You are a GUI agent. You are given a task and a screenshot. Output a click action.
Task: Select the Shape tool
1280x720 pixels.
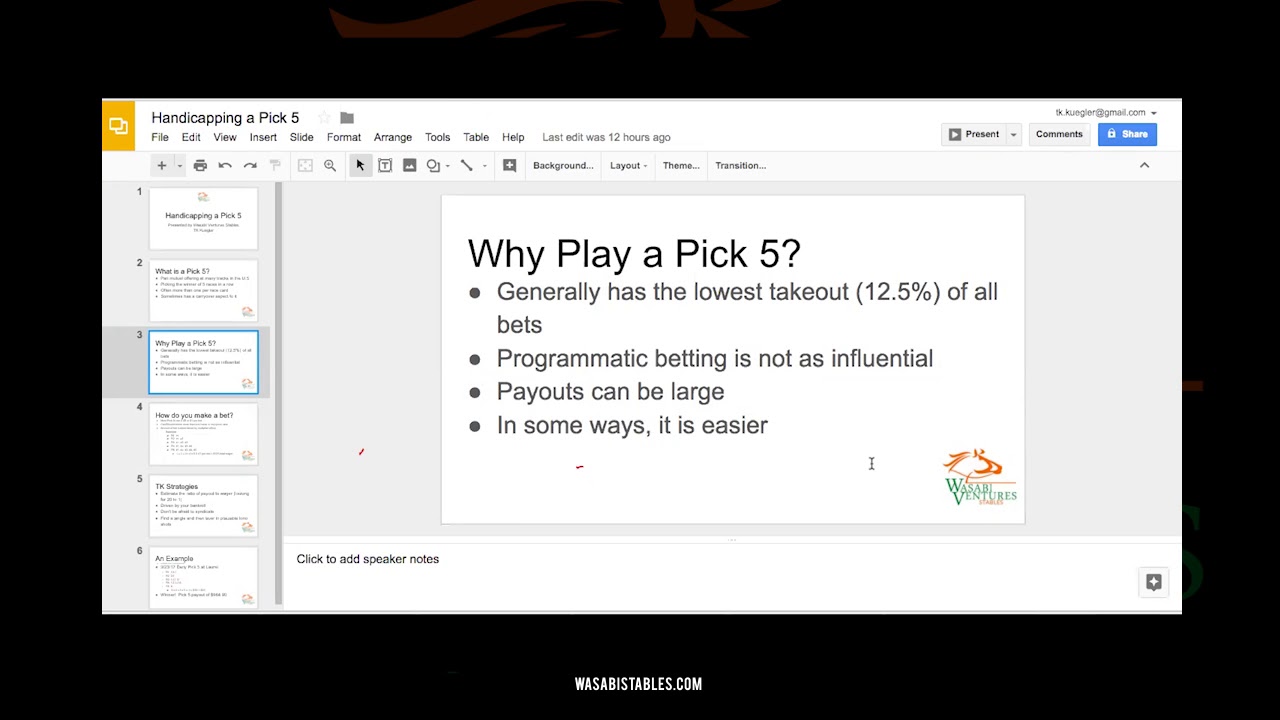click(x=433, y=165)
